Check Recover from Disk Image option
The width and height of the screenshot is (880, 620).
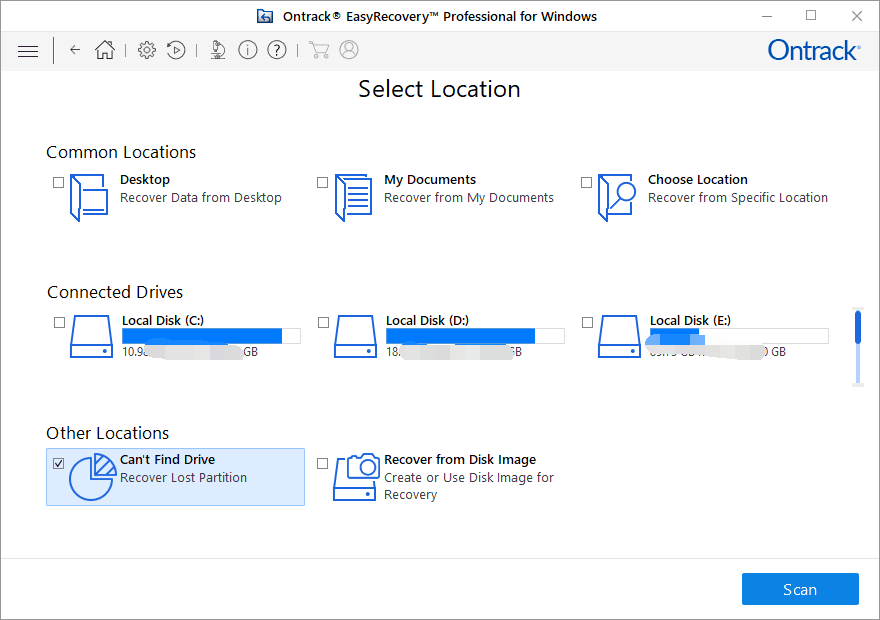(322, 463)
